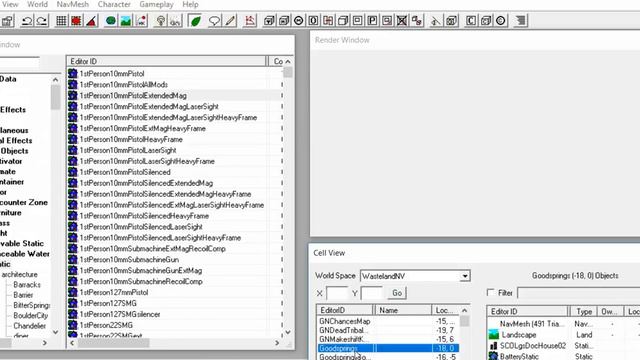The width and height of the screenshot is (640, 360).
Task: Click the red triangle ruler toolbar icon
Action: (92, 20)
